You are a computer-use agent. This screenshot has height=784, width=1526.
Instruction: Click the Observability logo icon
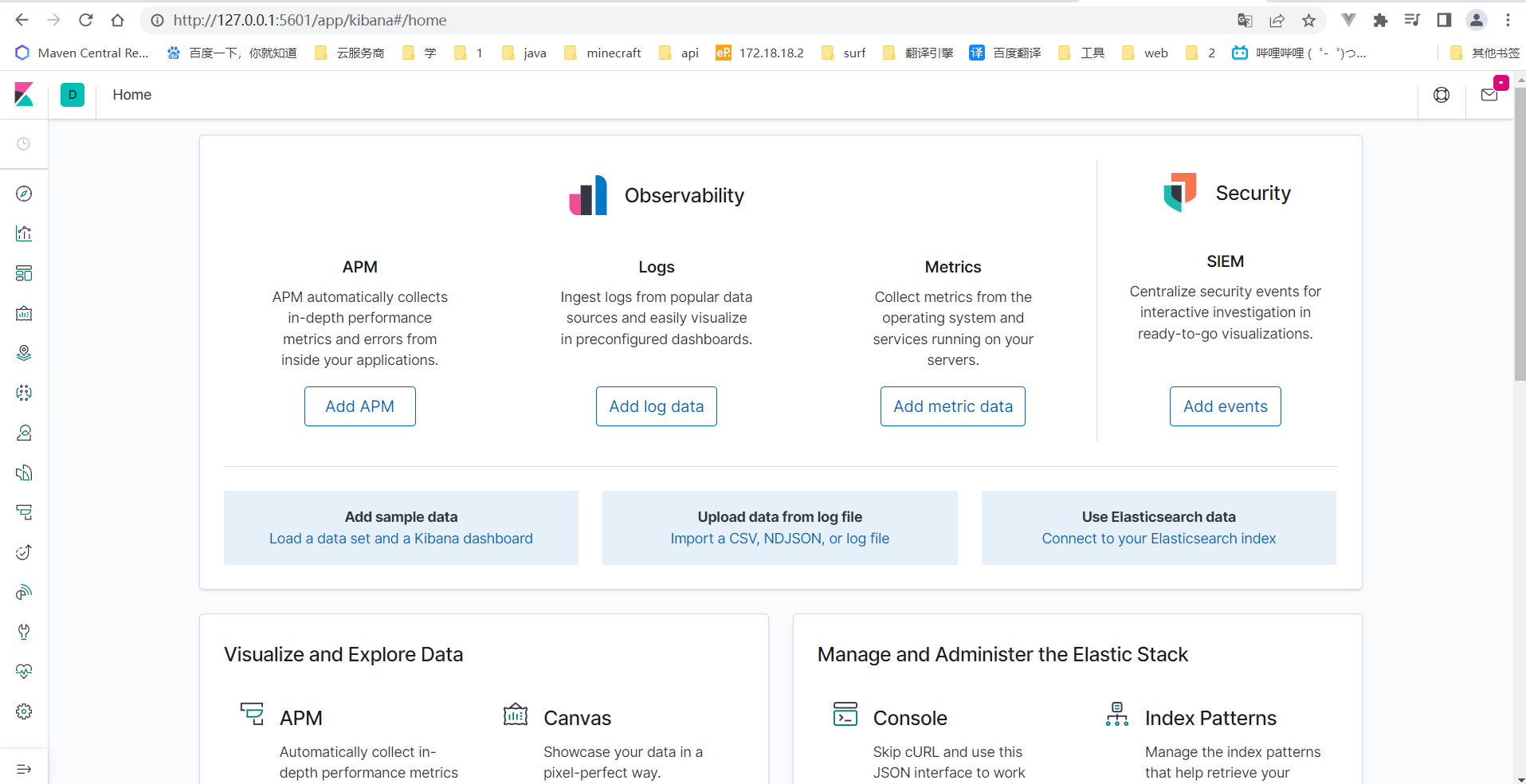[588, 195]
